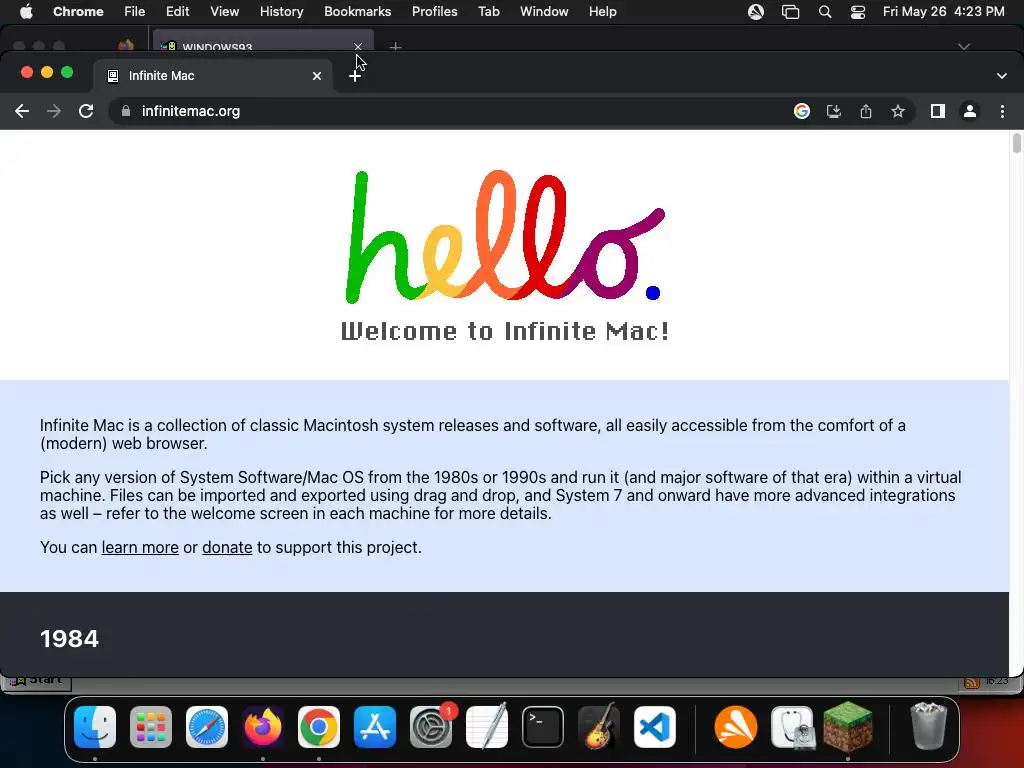The height and width of the screenshot is (768, 1024).
Task: Click the lock icon in the address bar
Action: [126, 112]
